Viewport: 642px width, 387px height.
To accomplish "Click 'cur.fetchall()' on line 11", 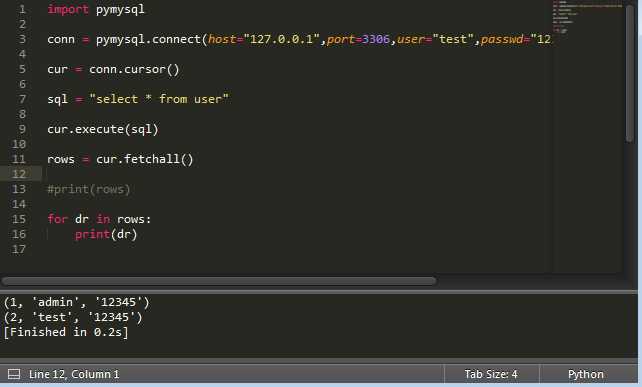I will pos(145,159).
